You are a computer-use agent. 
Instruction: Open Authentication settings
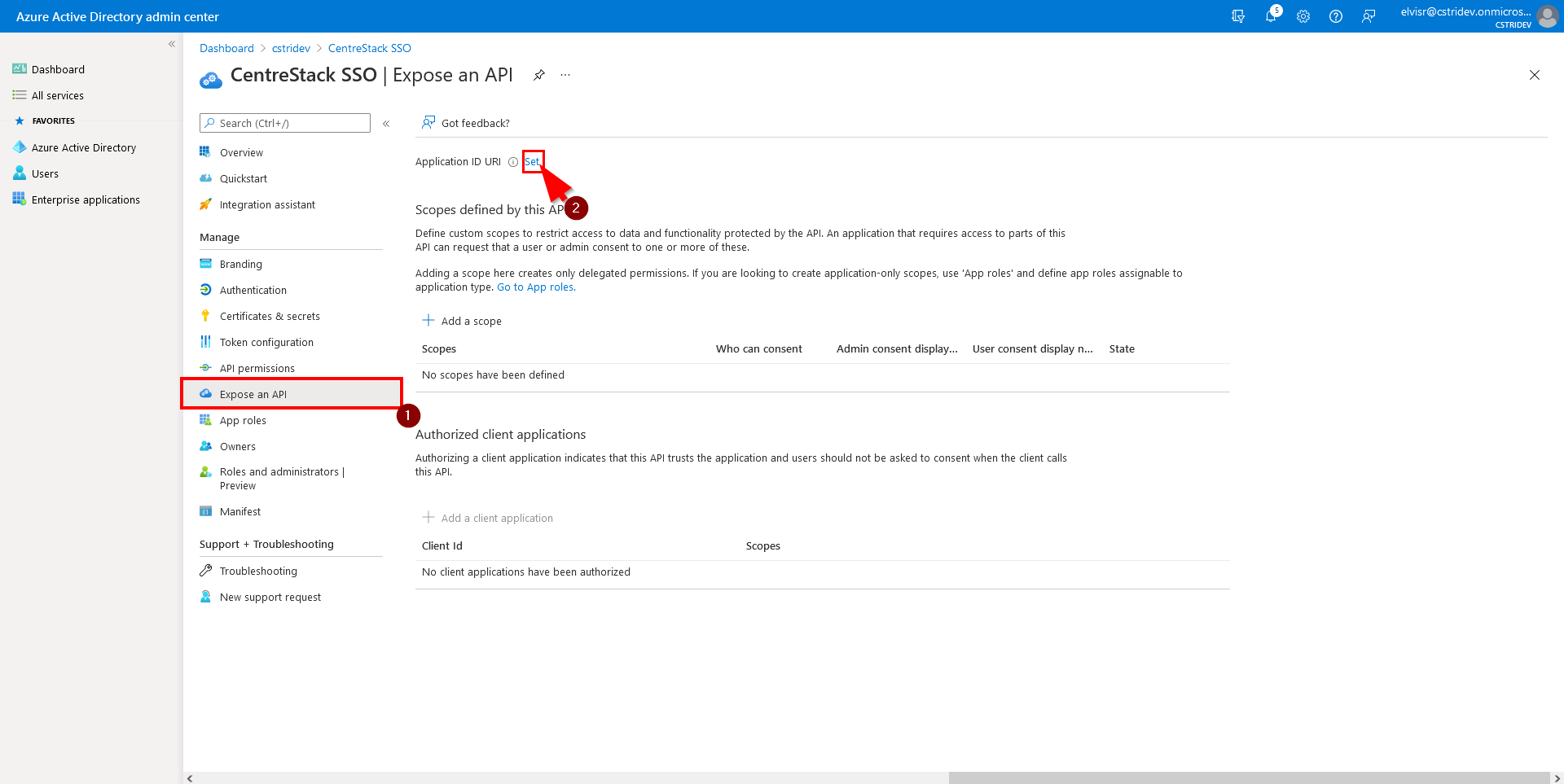(x=253, y=290)
